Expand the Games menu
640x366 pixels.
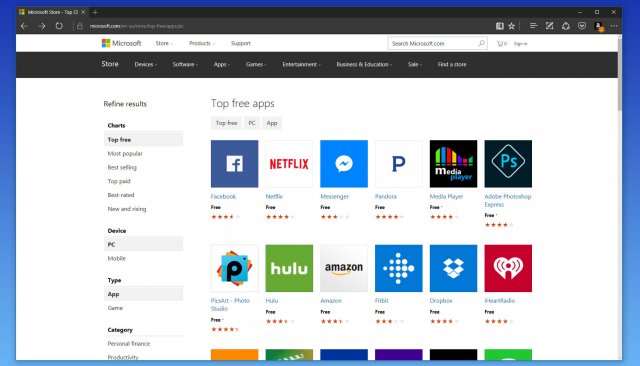point(256,64)
